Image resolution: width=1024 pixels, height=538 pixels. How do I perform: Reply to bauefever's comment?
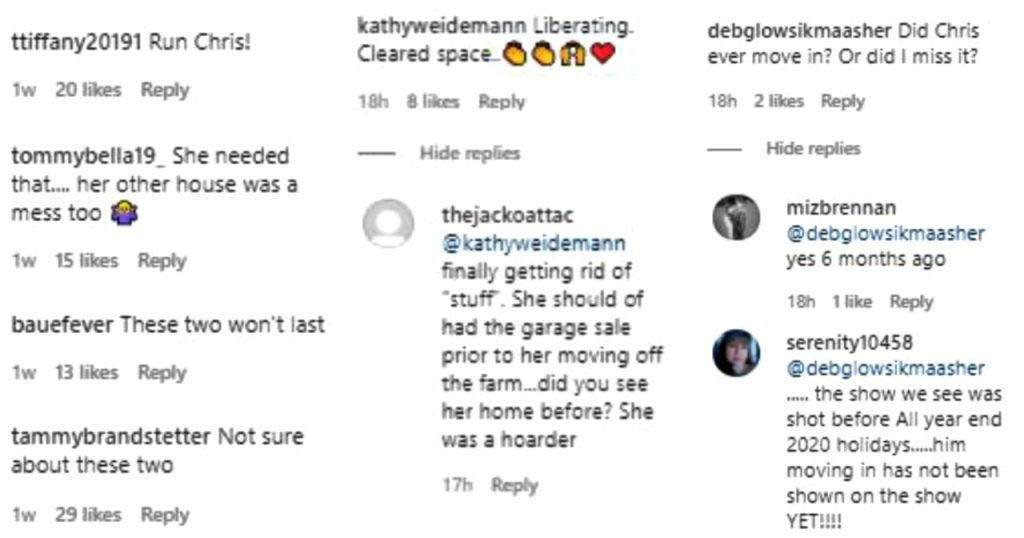click(x=162, y=373)
